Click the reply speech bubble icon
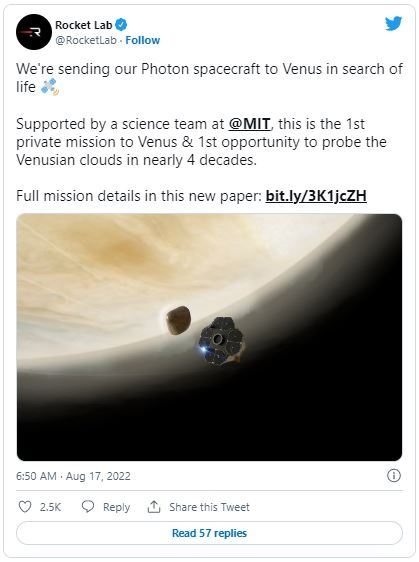Screen dimensions: 419x562 (x=88, y=506)
